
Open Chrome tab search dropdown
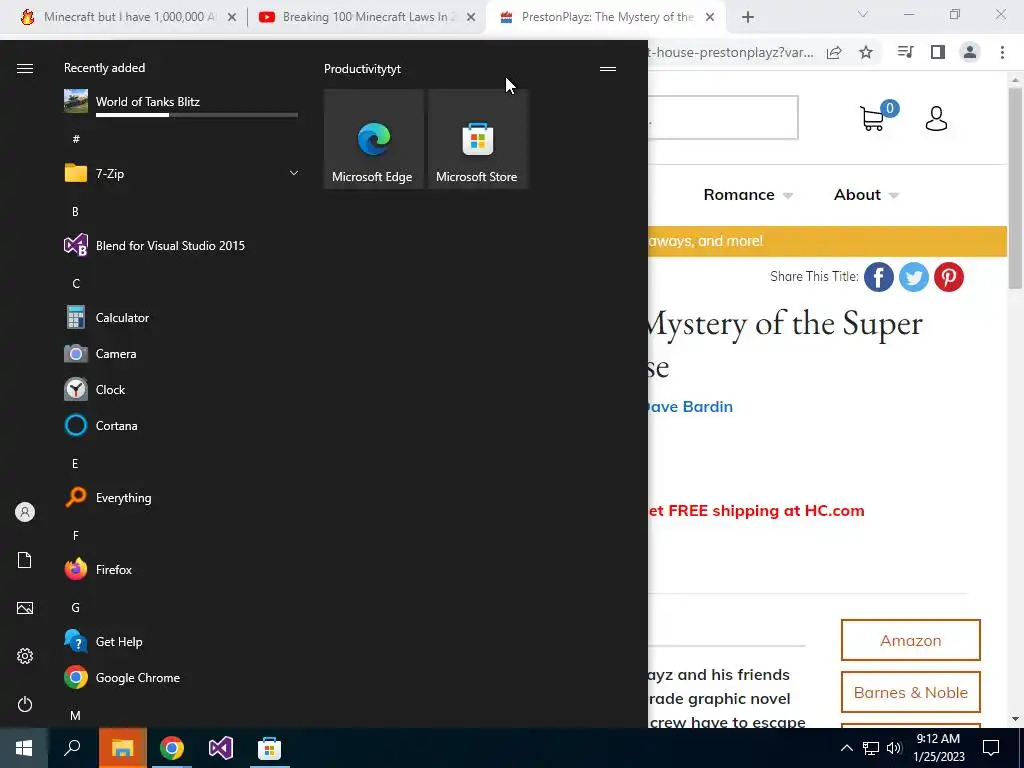tap(863, 14)
